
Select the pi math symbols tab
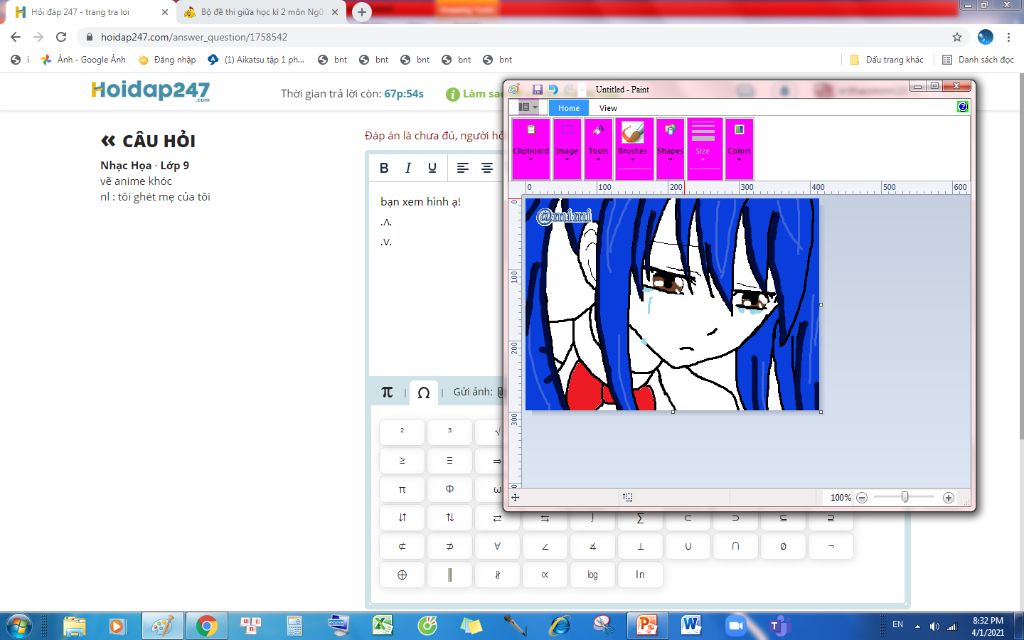tap(387, 392)
